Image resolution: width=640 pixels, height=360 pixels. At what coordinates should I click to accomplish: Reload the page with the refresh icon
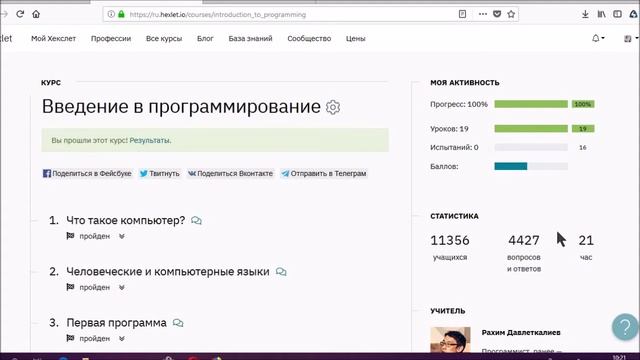(x=20, y=14)
